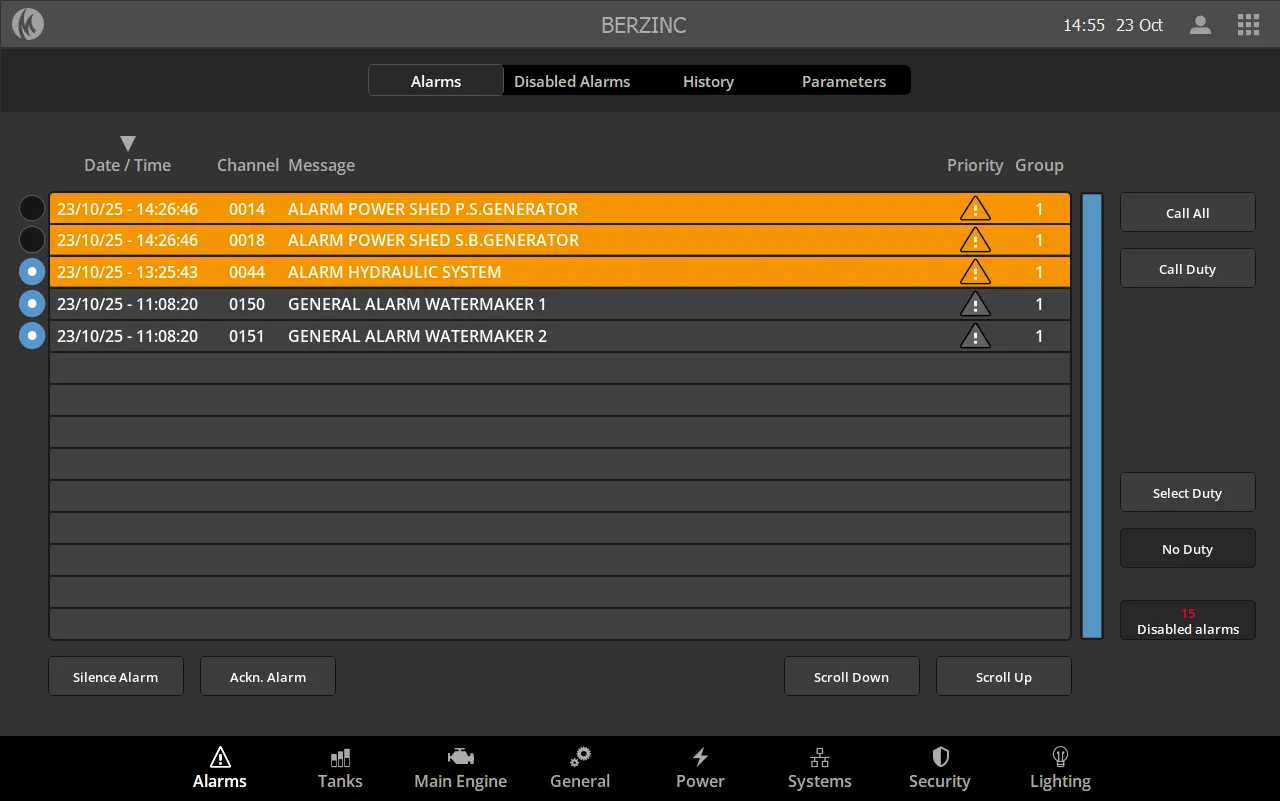
Task: Click priority warning icon for WATERMAKER 1 alarm
Action: 975,304
